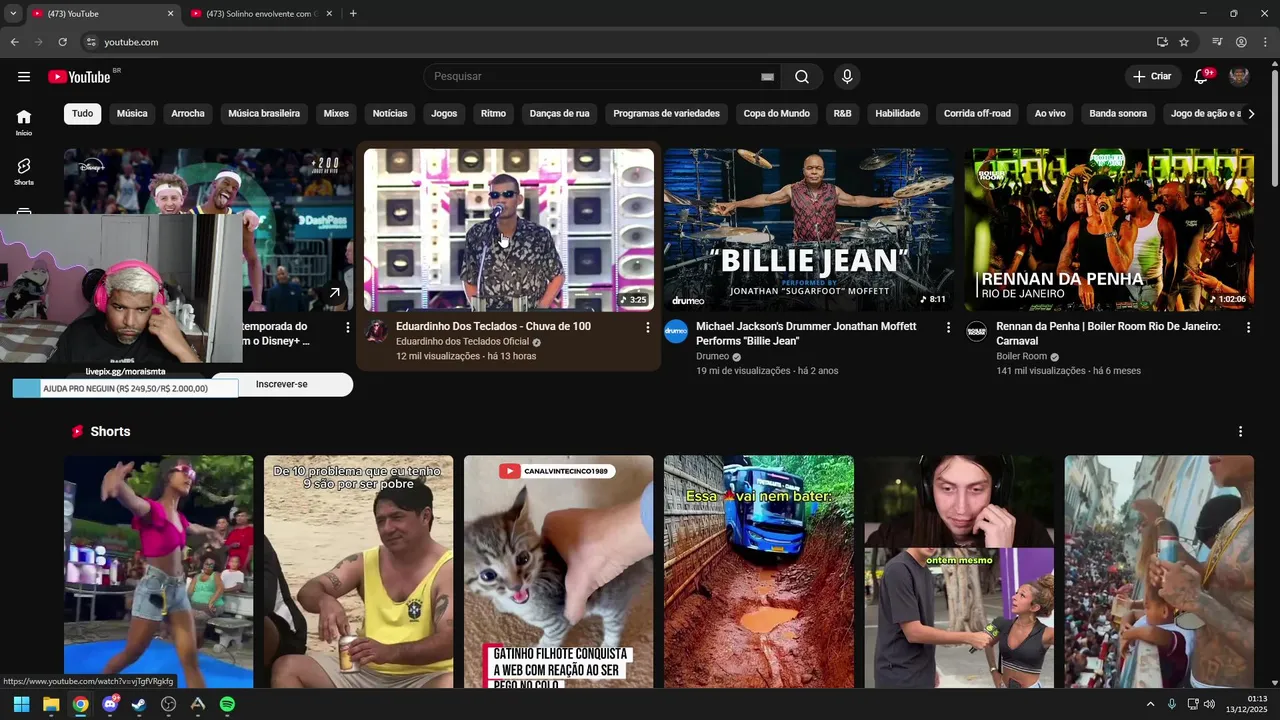View site information icon beside URL

pos(91,42)
